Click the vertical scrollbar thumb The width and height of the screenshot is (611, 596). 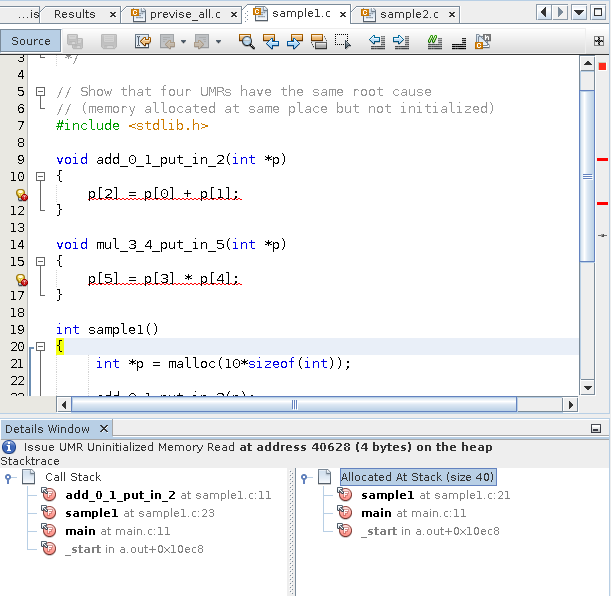[587, 177]
